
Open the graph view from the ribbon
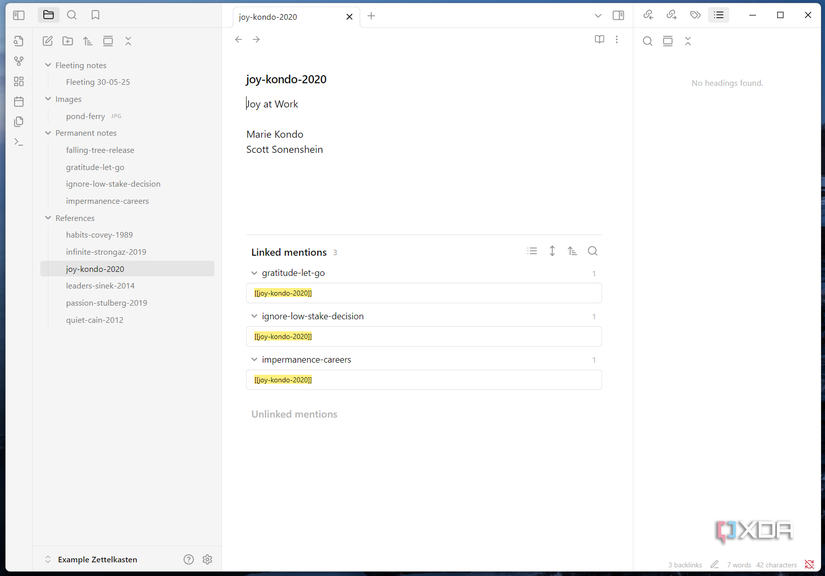pos(19,61)
